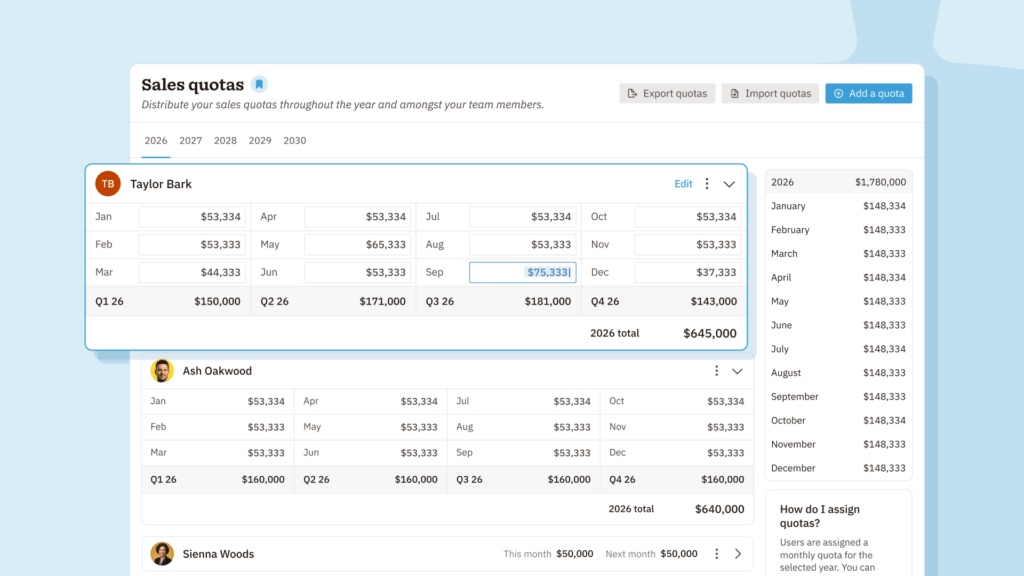Click Taylor Bark's Dec quota input field
Image resolution: width=1024 pixels, height=576 pixels.
pos(688,272)
